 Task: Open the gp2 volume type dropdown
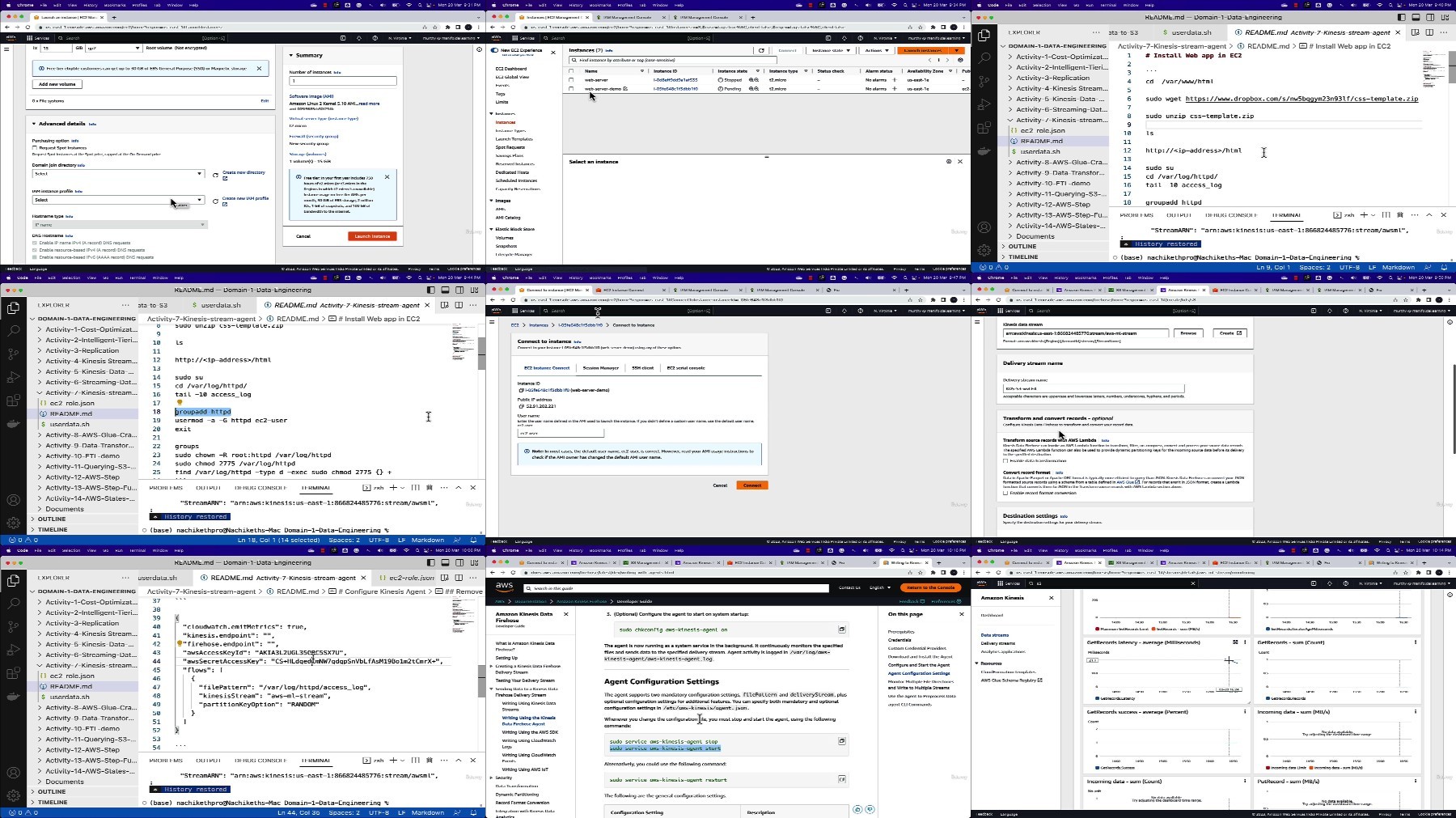pyautogui.click(x=112, y=49)
